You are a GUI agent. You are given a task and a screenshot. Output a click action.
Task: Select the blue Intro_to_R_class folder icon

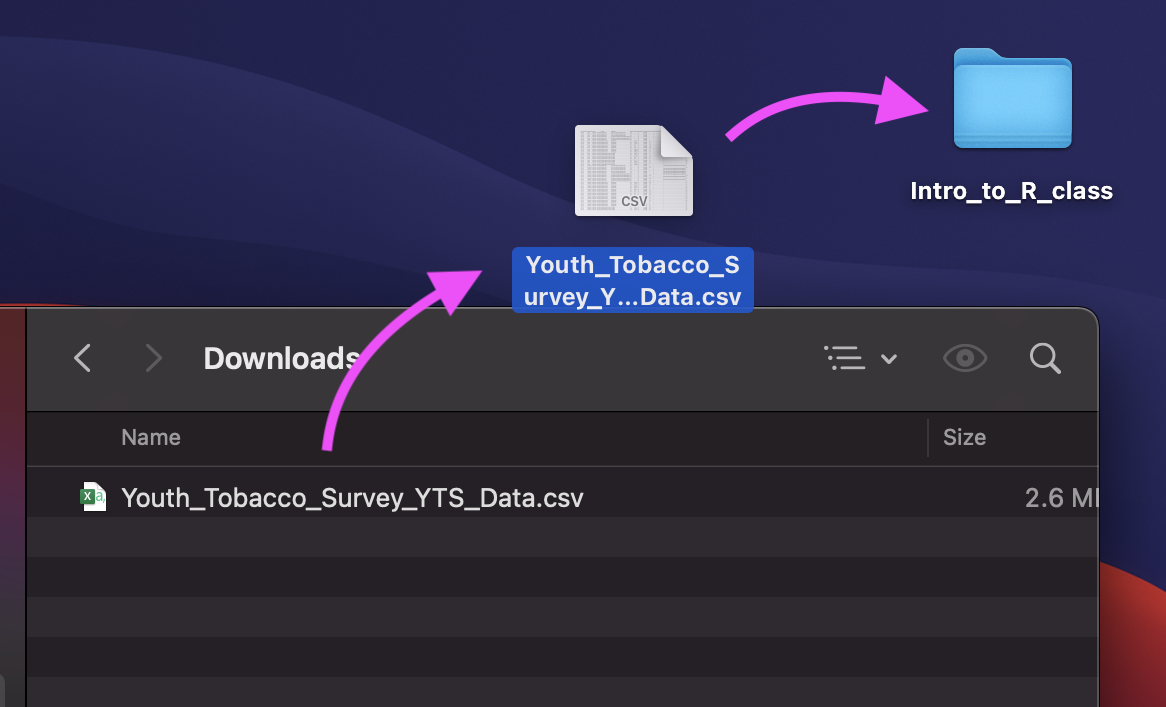click(x=1012, y=99)
